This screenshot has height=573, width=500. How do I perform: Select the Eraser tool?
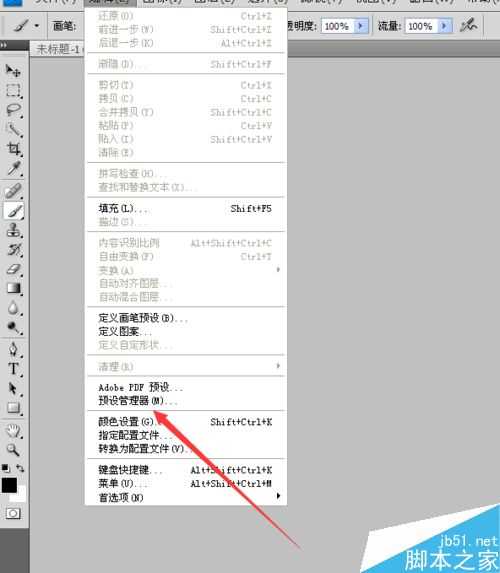tap(13, 269)
